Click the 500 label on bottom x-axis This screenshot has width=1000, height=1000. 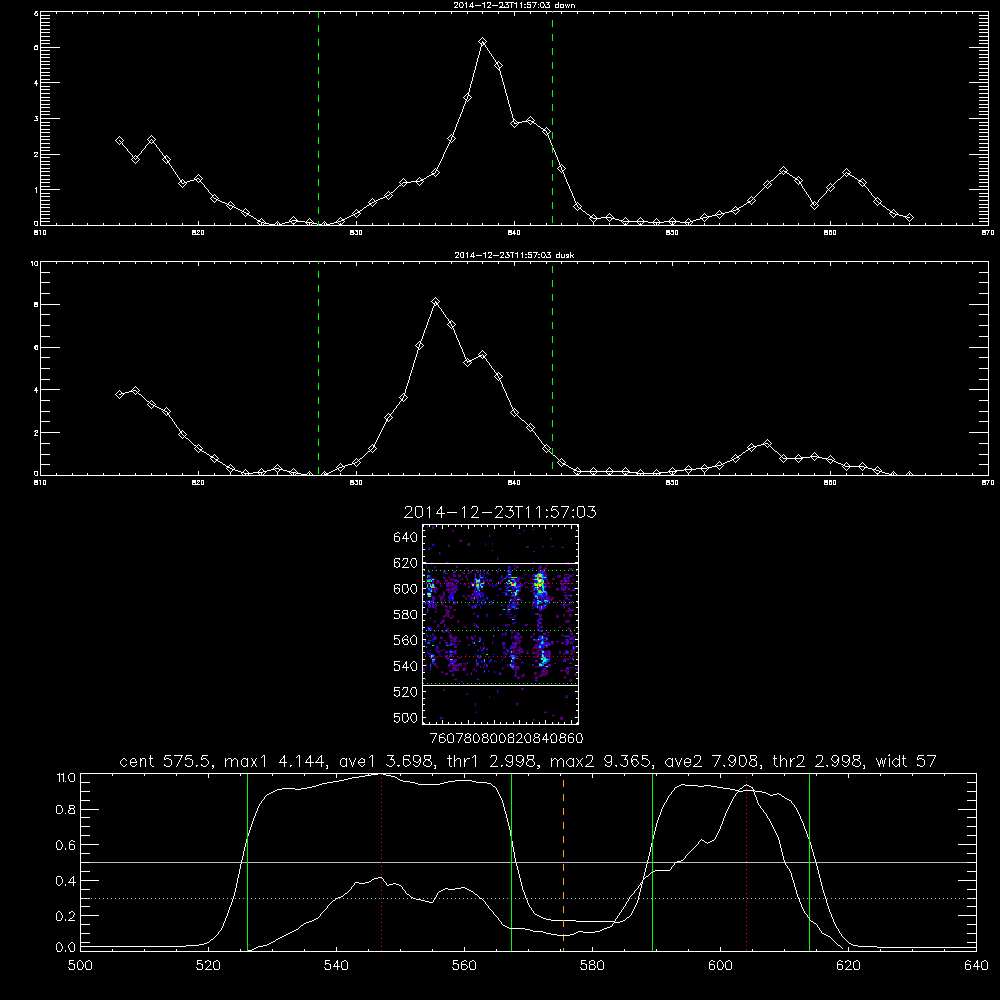click(80, 966)
